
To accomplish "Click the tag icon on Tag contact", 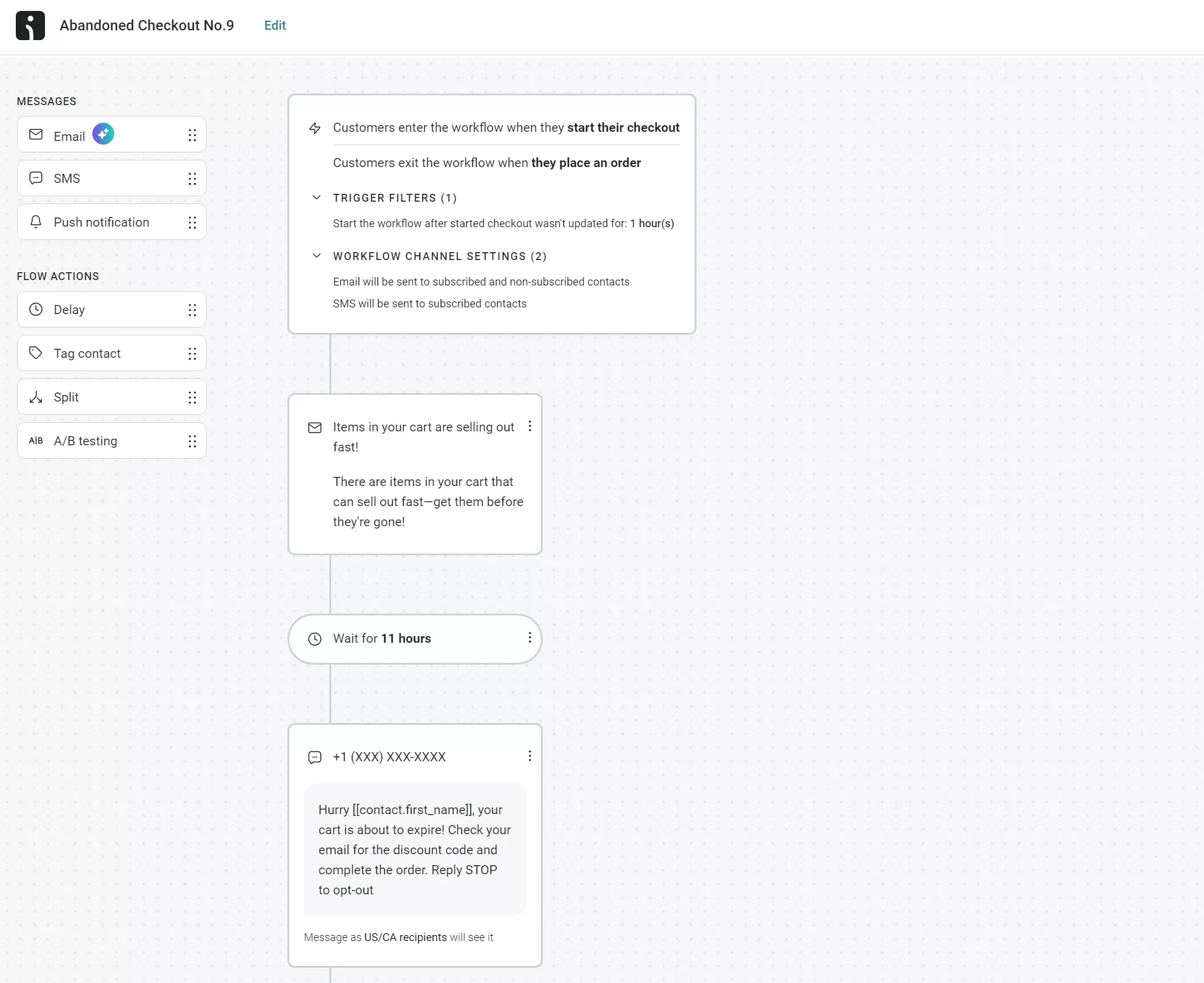I will [x=36, y=353].
